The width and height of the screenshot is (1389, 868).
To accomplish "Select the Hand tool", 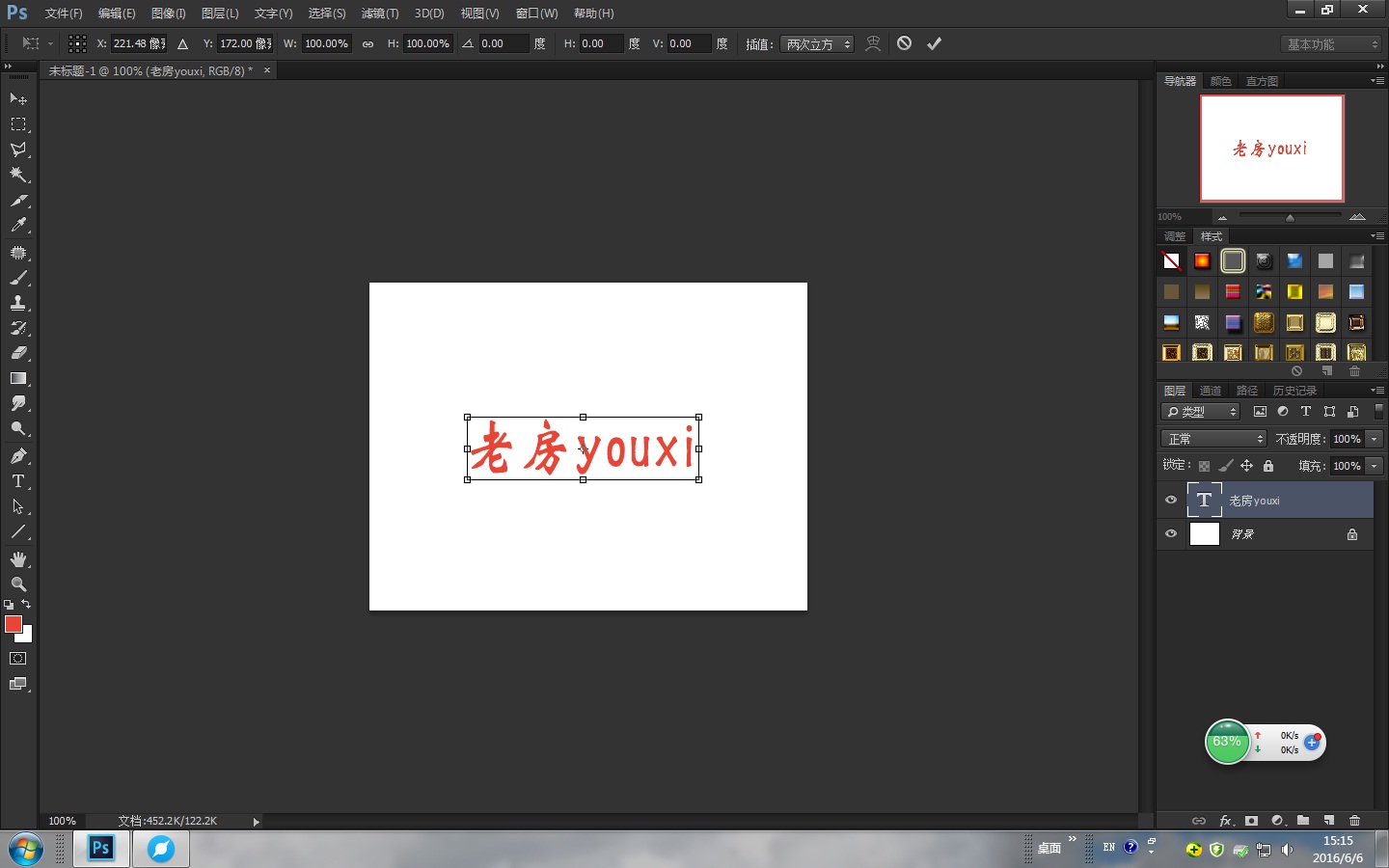I will [17, 559].
